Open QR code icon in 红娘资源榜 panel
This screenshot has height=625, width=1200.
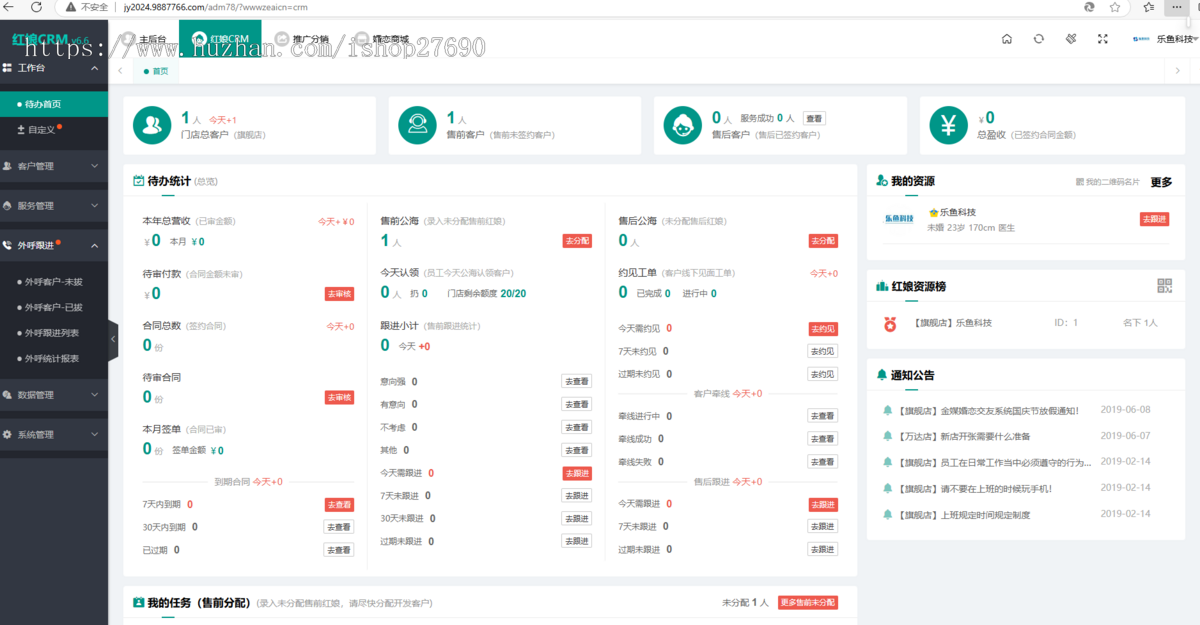coord(1164,286)
